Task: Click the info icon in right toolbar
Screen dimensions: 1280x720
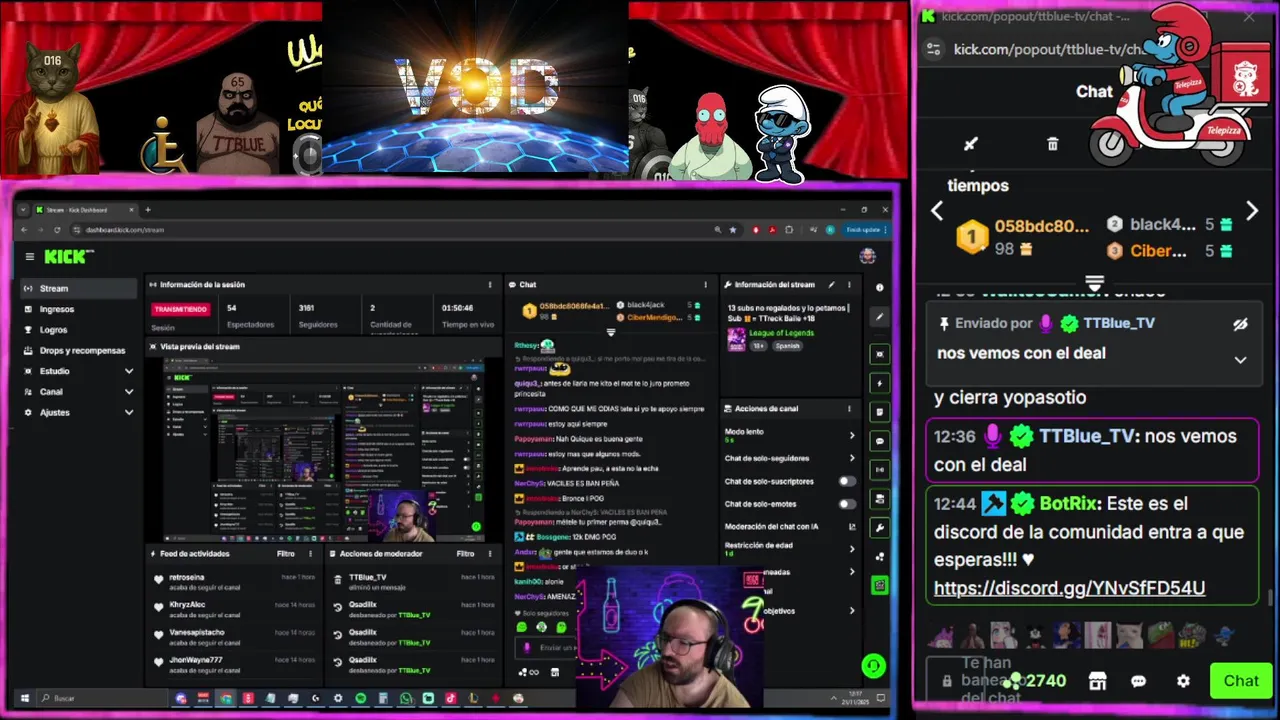Action: 880,287
